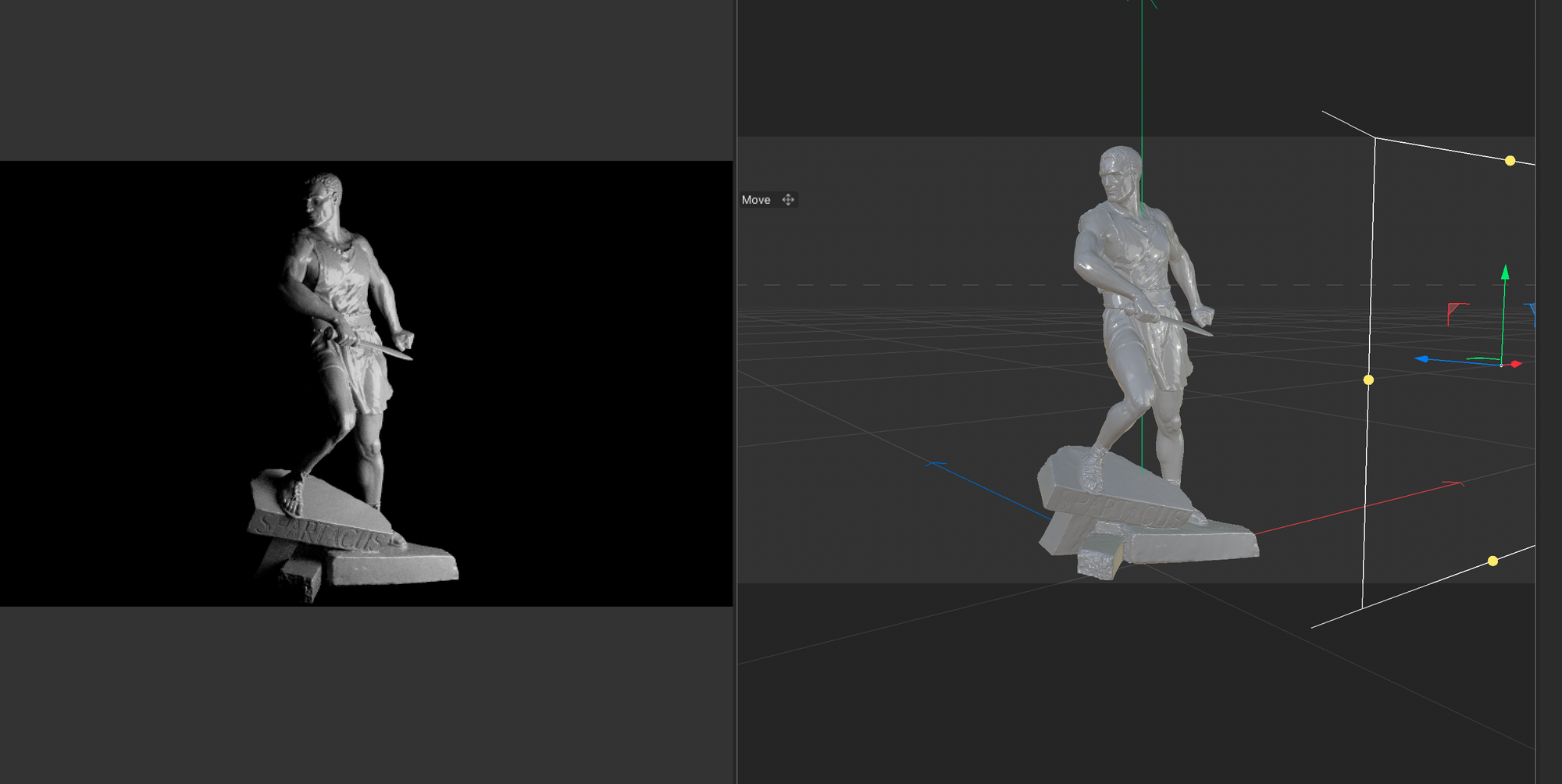Grab the green upward gizmo arrow
The height and width of the screenshot is (784, 1562).
[1505, 273]
